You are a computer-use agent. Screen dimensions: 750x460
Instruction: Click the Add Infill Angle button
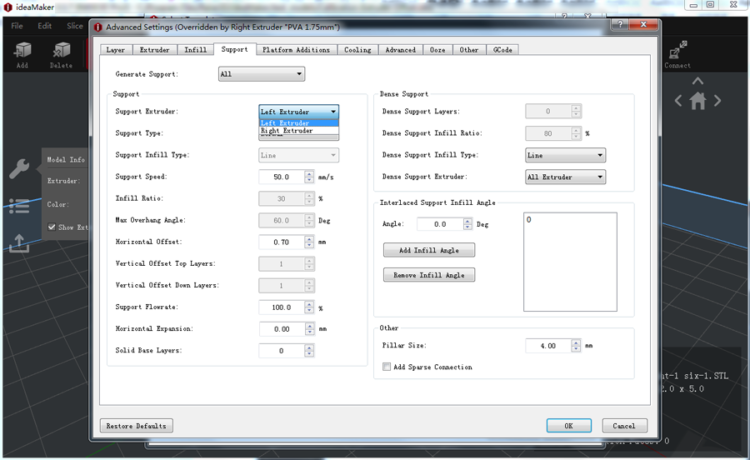click(429, 250)
